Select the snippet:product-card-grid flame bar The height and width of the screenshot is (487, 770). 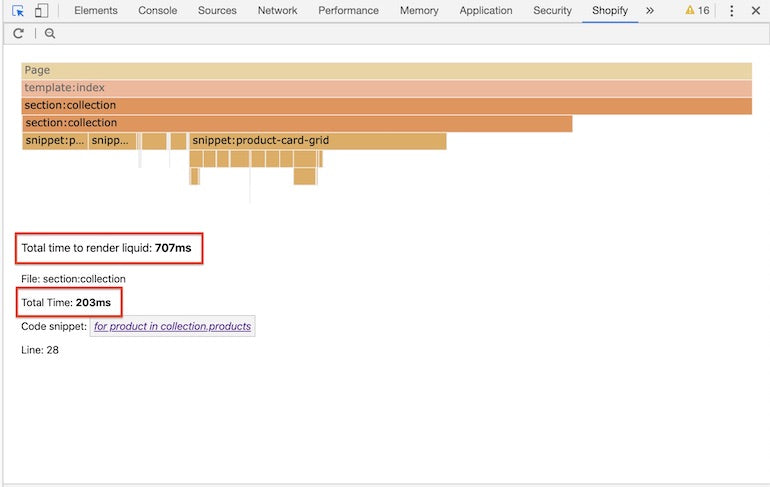(318, 141)
